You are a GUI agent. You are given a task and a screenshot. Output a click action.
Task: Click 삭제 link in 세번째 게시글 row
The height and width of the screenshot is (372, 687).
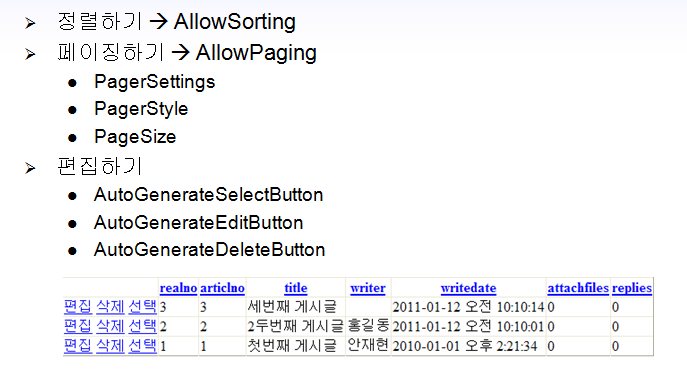(110, 306)
